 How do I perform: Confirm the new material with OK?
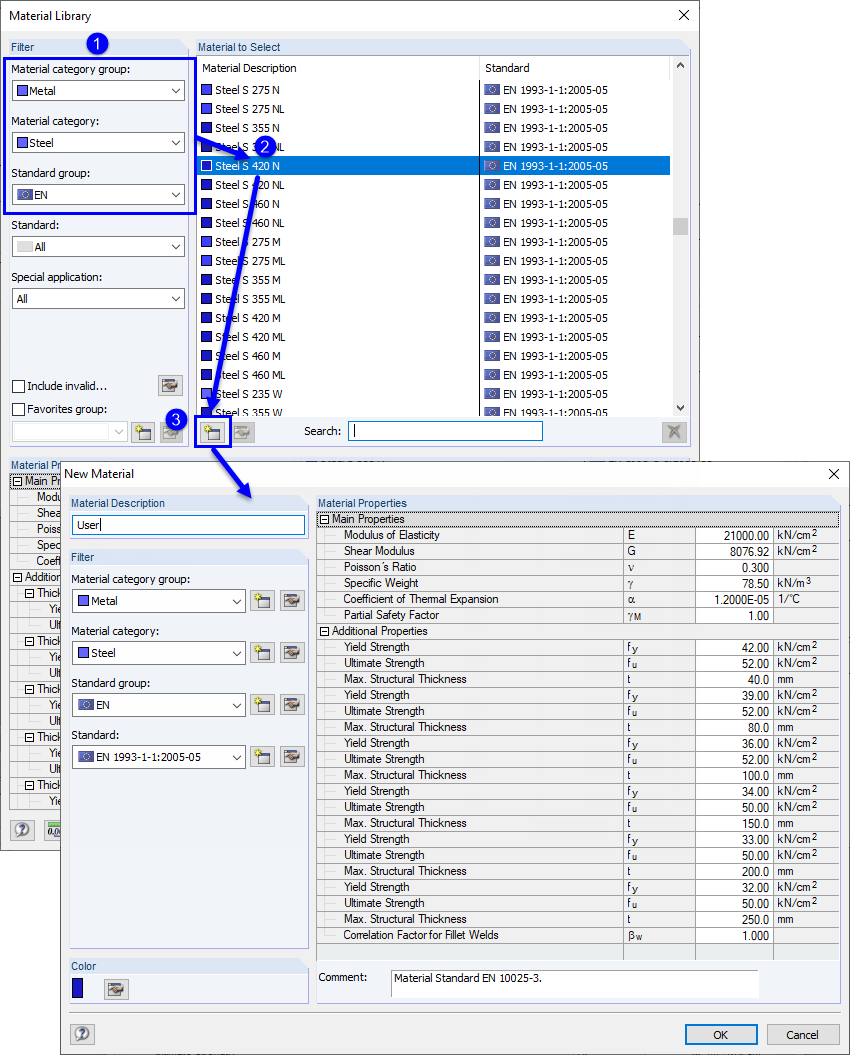pos(721,1034)
